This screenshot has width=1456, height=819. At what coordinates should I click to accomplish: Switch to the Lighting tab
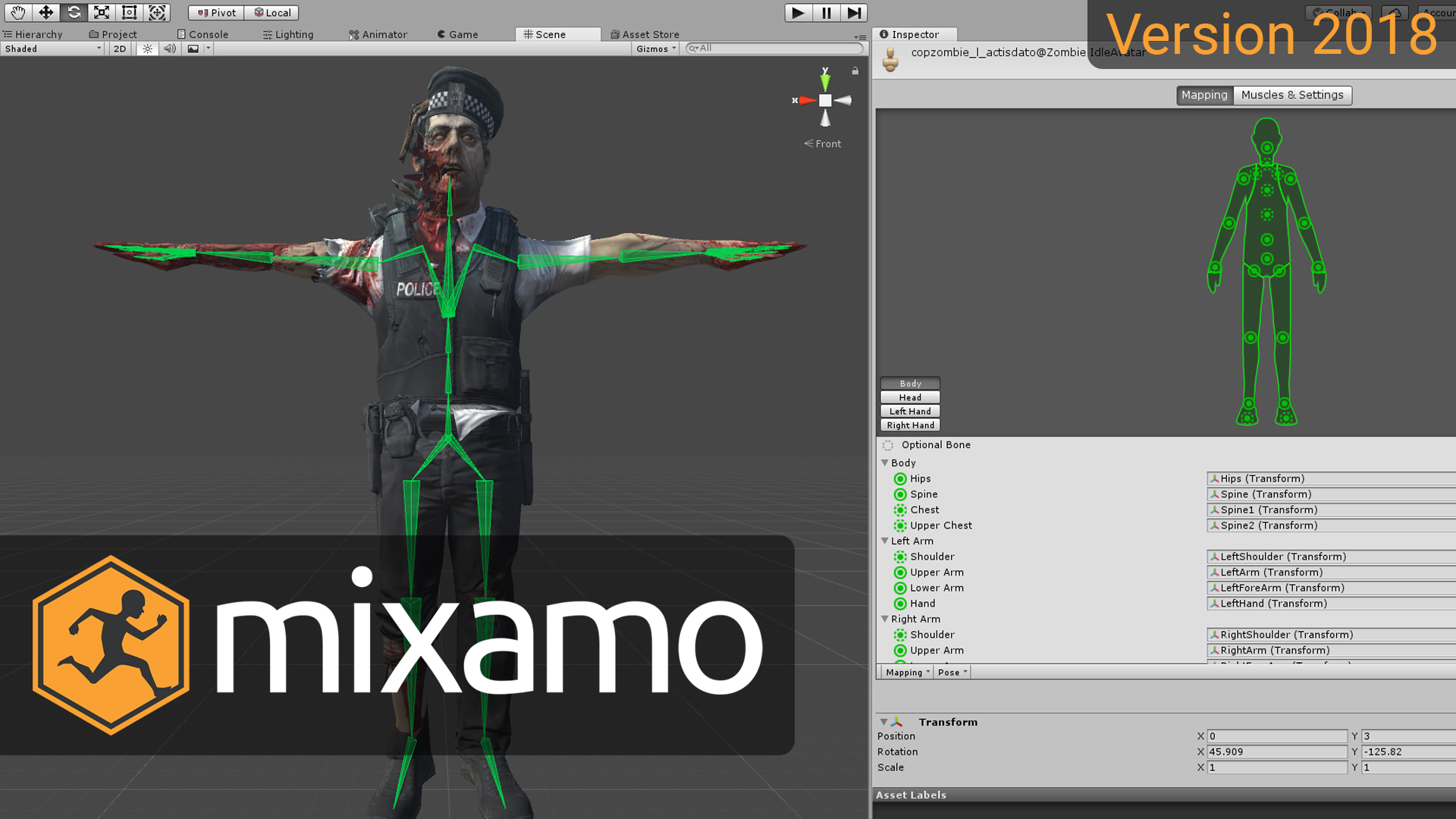pos(288,34)
